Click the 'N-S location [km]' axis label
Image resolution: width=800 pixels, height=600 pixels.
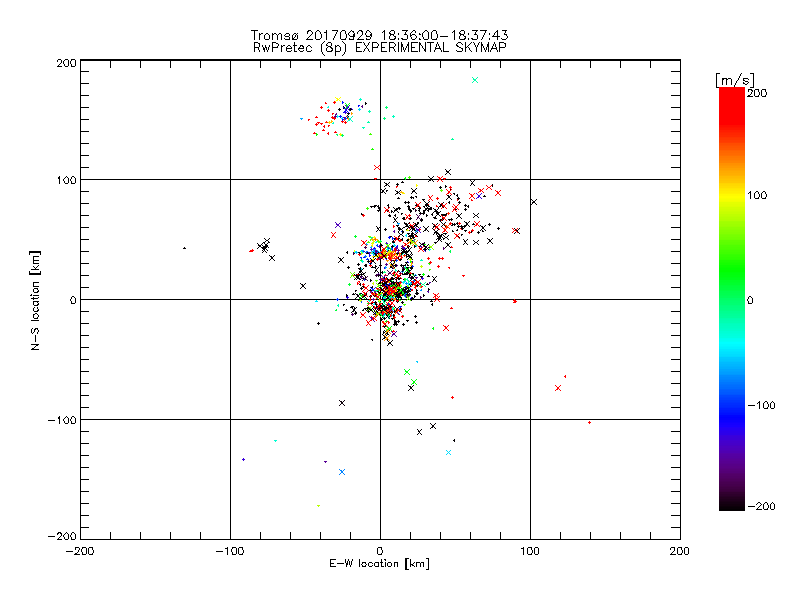[35, 301]
